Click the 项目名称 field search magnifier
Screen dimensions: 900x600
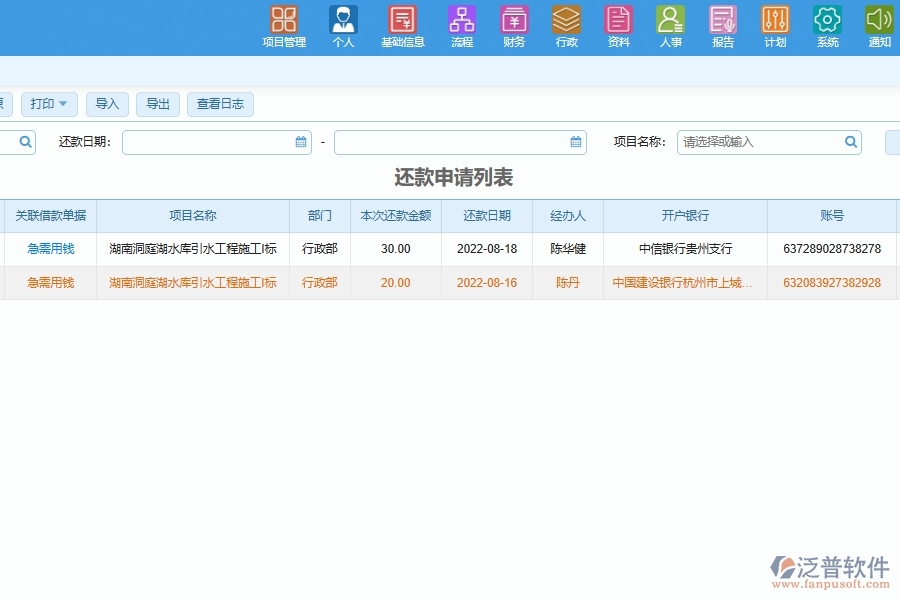pos(850,142)
